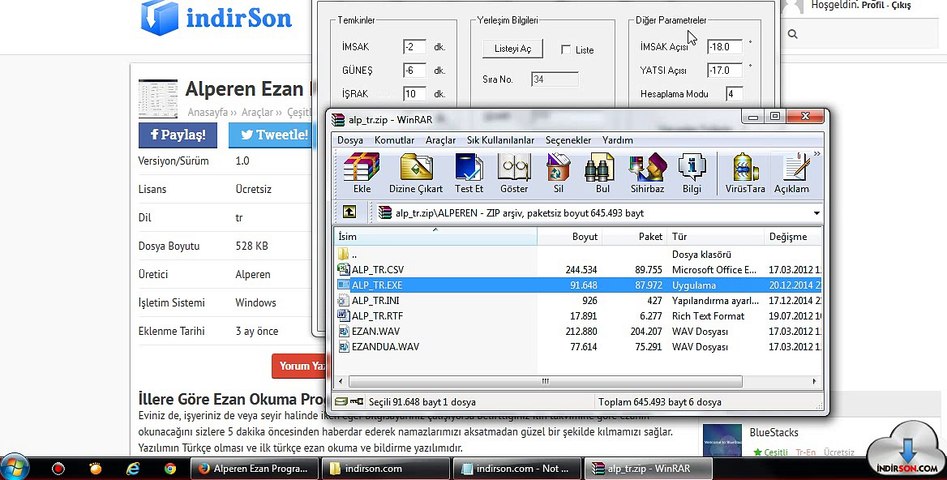Click the YATSI Açısı input field
This screenshot has width=947, height=480.
[725, 70]
